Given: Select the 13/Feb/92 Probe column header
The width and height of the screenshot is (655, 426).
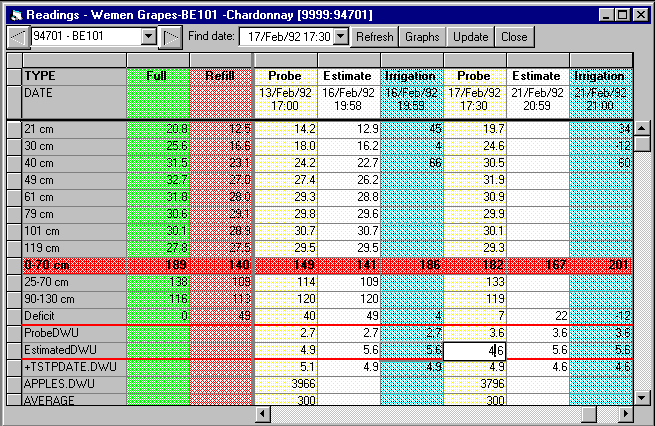Looking at the screenshot, I should click(x=286, y=76).
